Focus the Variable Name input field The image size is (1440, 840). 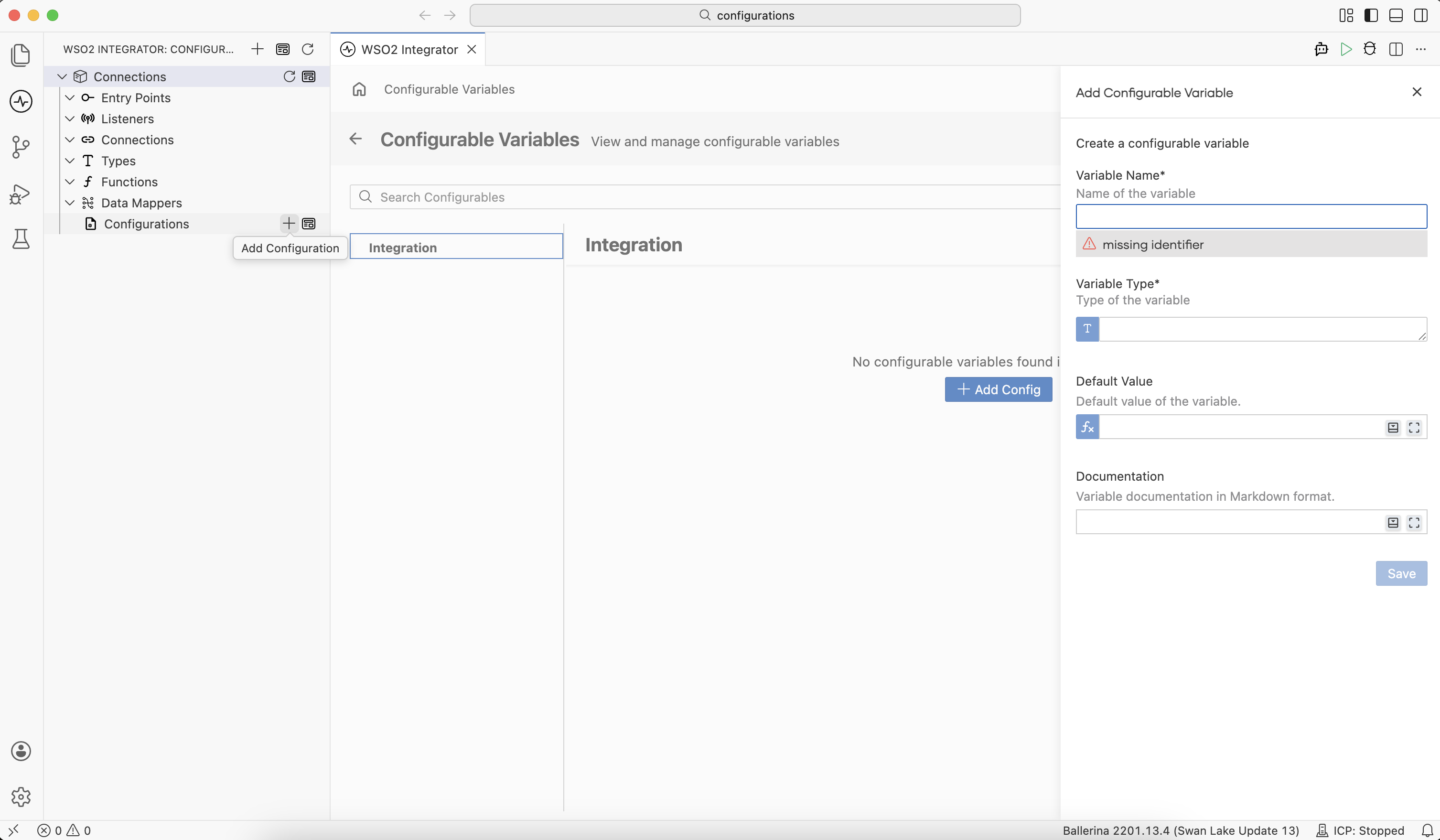(x=1251, y=216)
